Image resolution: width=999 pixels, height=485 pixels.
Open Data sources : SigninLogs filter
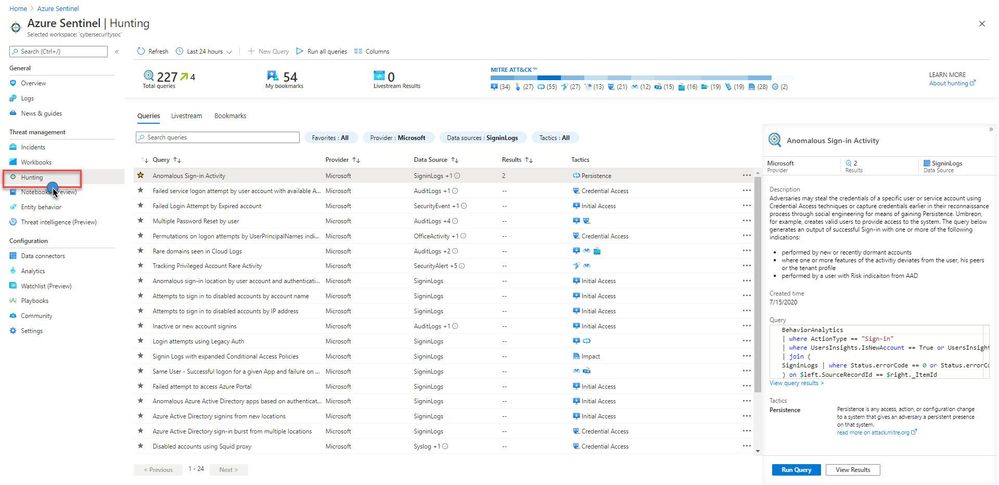click(482, 138)
